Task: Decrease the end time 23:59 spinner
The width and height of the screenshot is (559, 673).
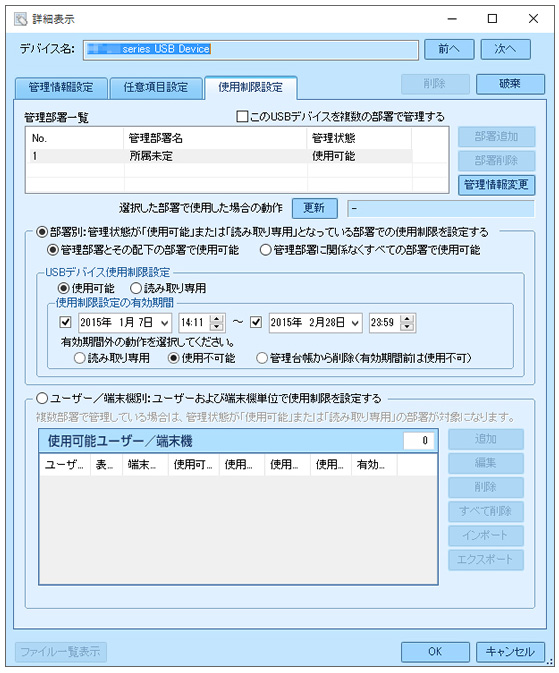Action: coord(407,327)
